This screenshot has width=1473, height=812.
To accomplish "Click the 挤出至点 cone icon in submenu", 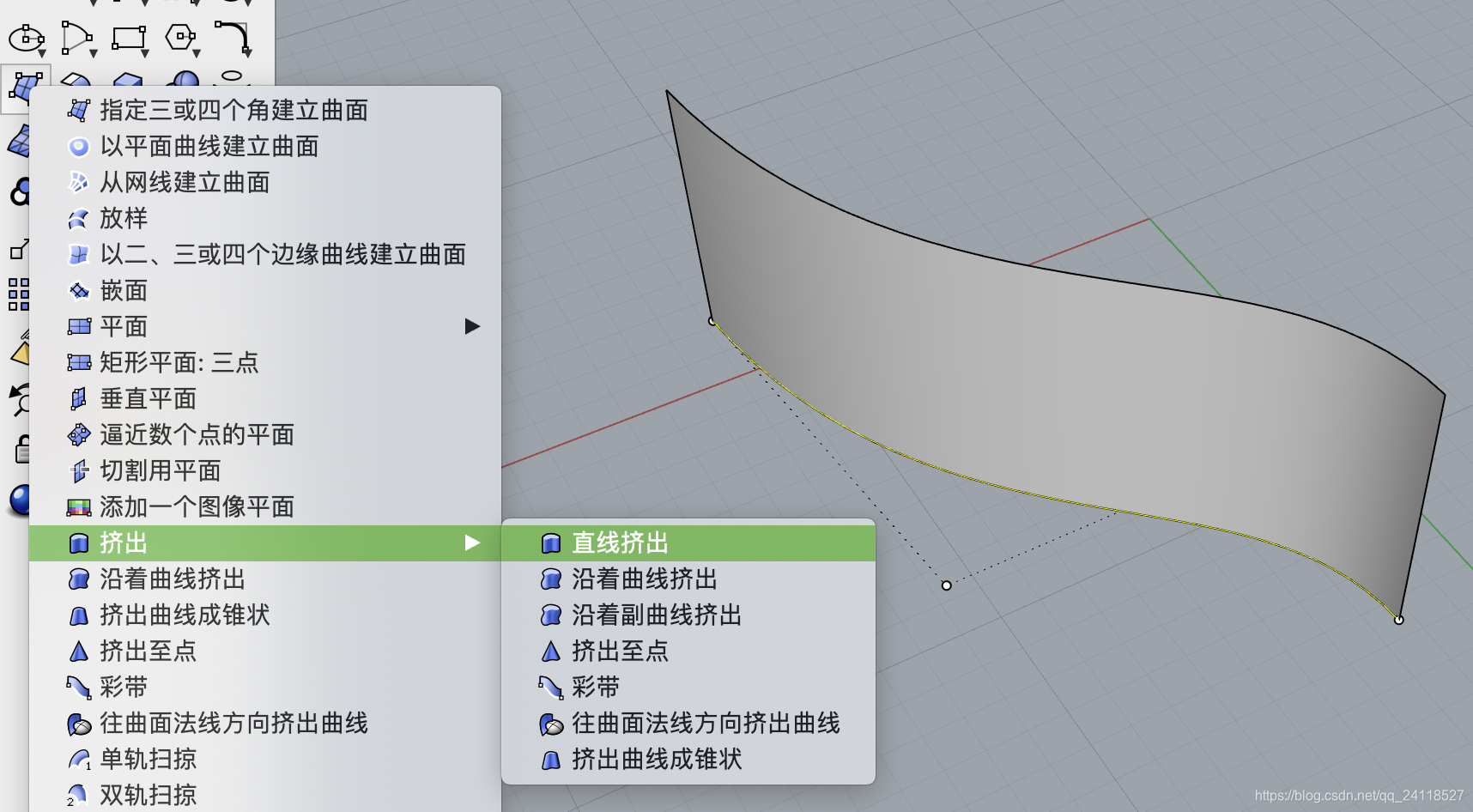I will point(551,651).
